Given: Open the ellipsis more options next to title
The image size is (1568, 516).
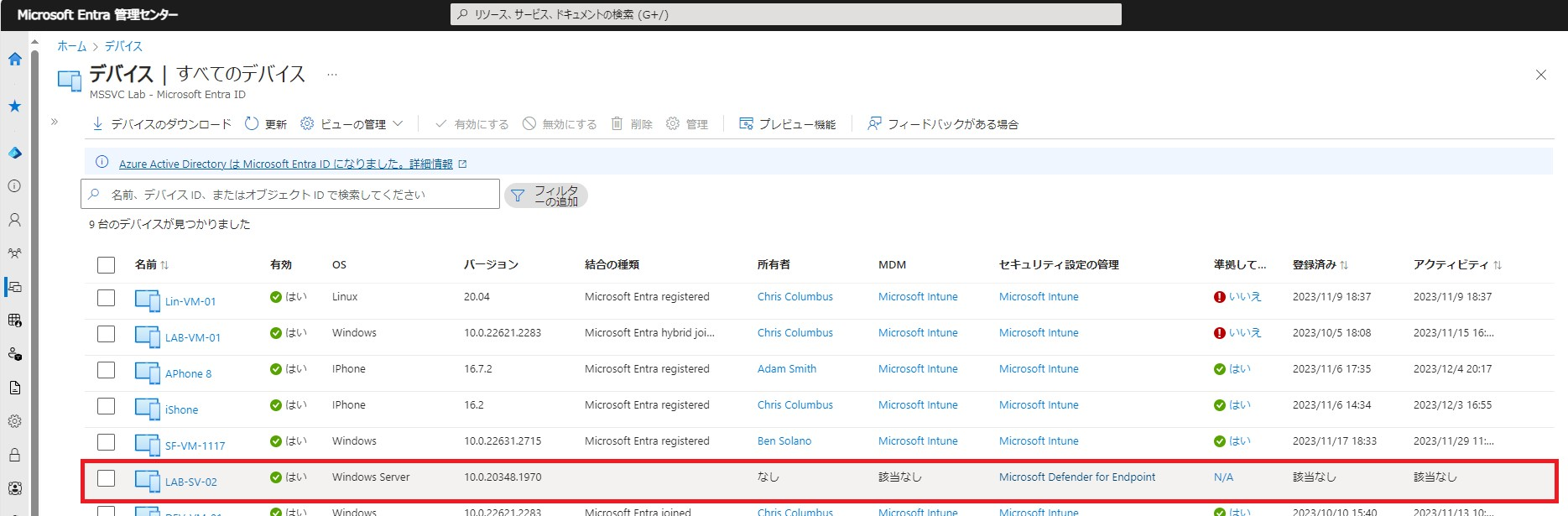Looking at the screenshot, I should click(332, 75).
